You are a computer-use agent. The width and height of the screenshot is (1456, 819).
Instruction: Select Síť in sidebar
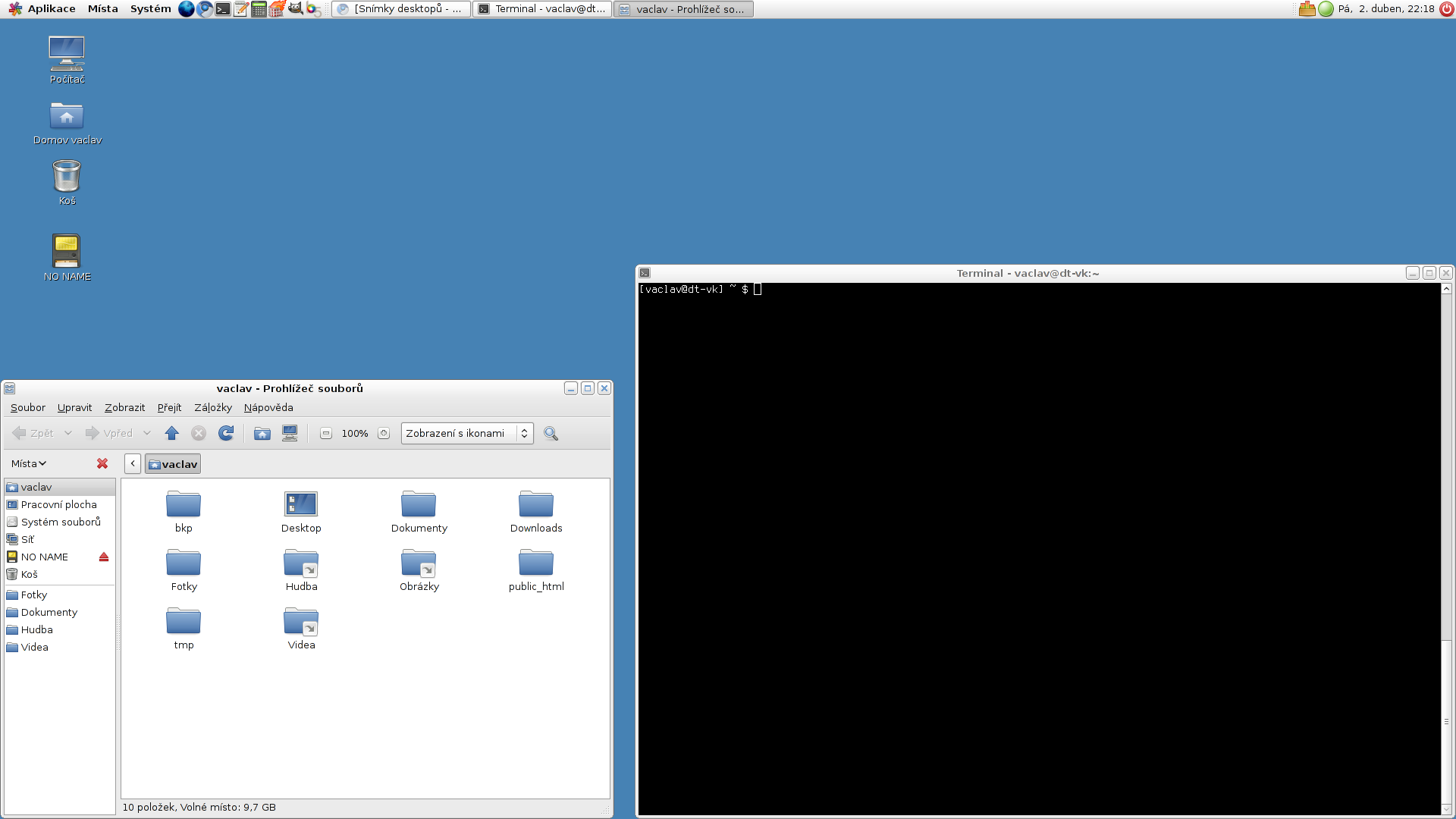[59, 539]
